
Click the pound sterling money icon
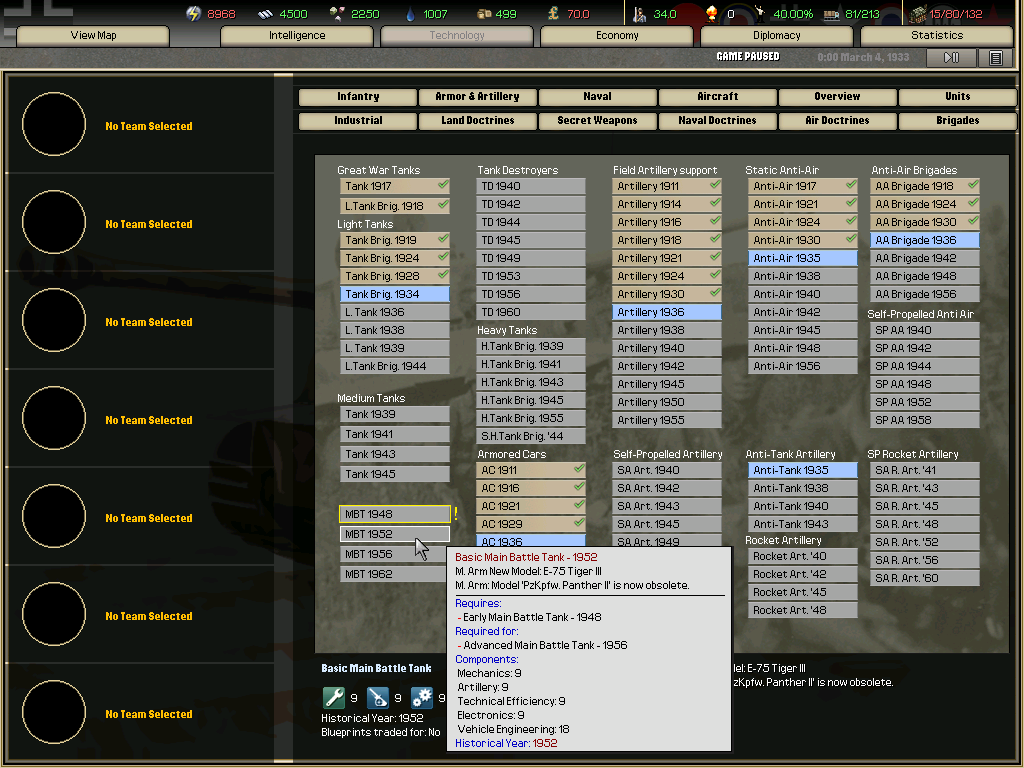pos(551,14)
